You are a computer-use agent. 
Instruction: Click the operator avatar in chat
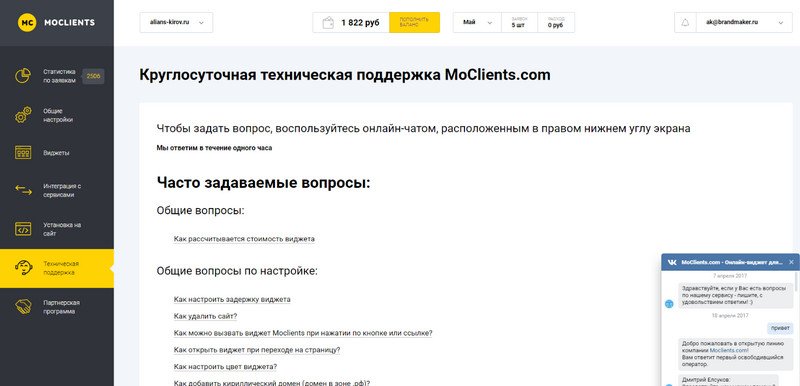pos(669,304)
